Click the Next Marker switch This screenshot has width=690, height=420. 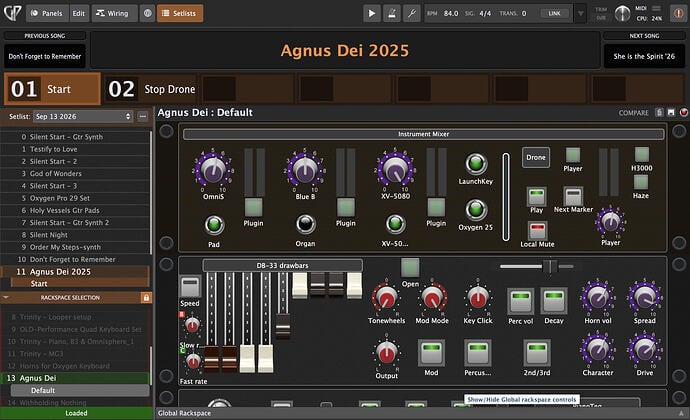[573, 195]
